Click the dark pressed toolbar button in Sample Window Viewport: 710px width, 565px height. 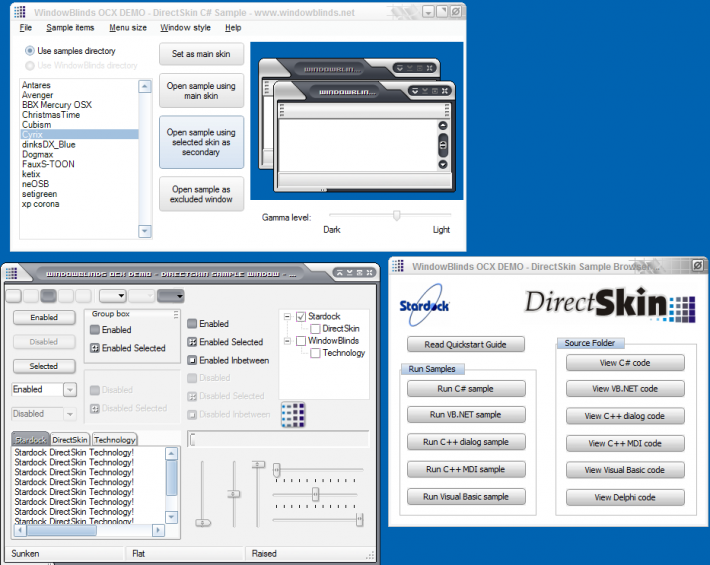[48, 296]
